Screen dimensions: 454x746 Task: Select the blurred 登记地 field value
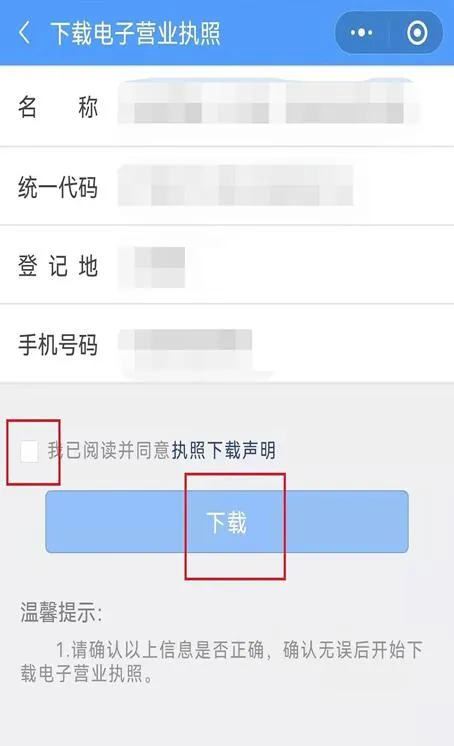tap(151, 267)
